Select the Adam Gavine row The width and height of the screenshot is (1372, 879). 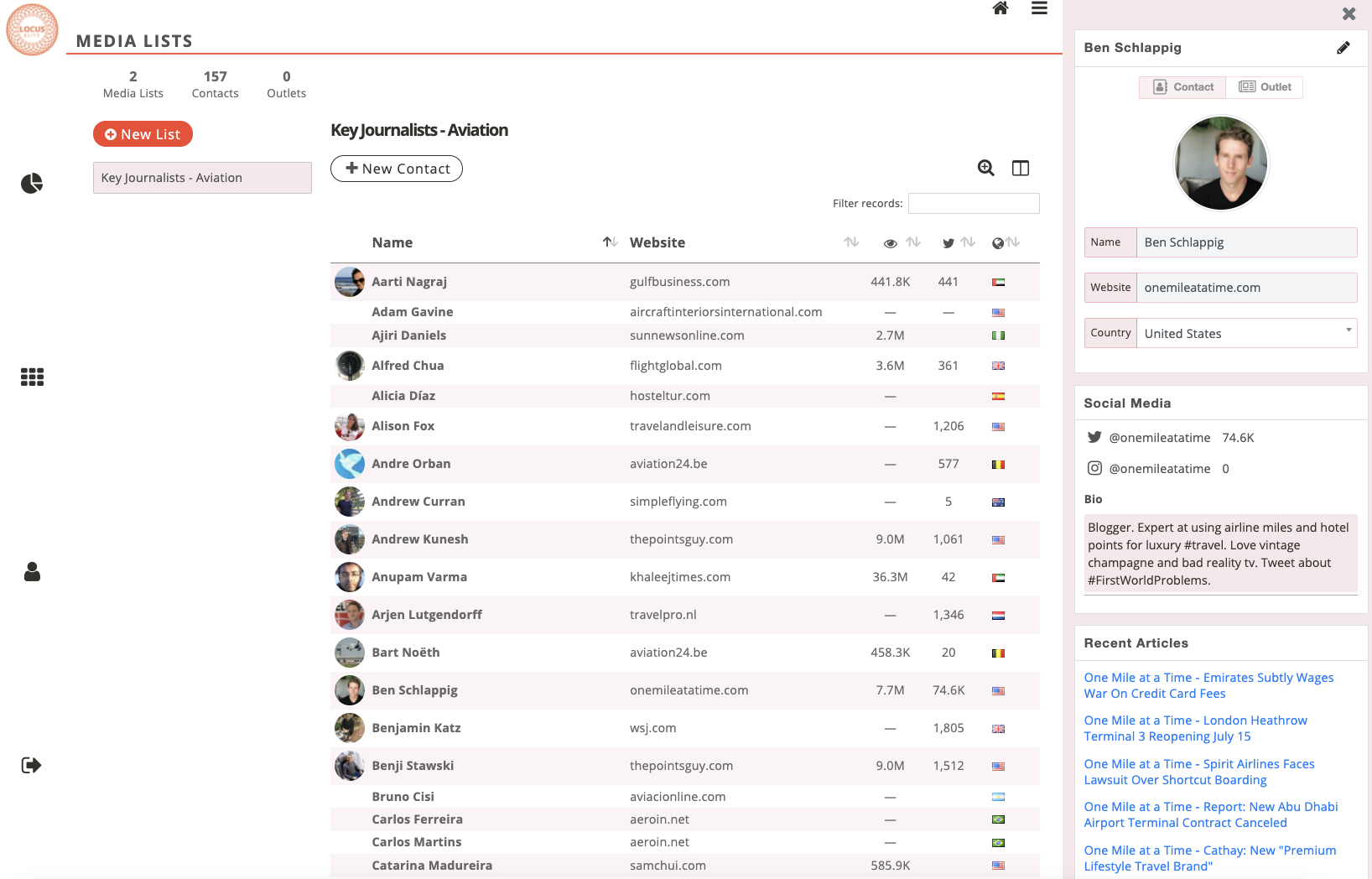click(x=685, y=312)
